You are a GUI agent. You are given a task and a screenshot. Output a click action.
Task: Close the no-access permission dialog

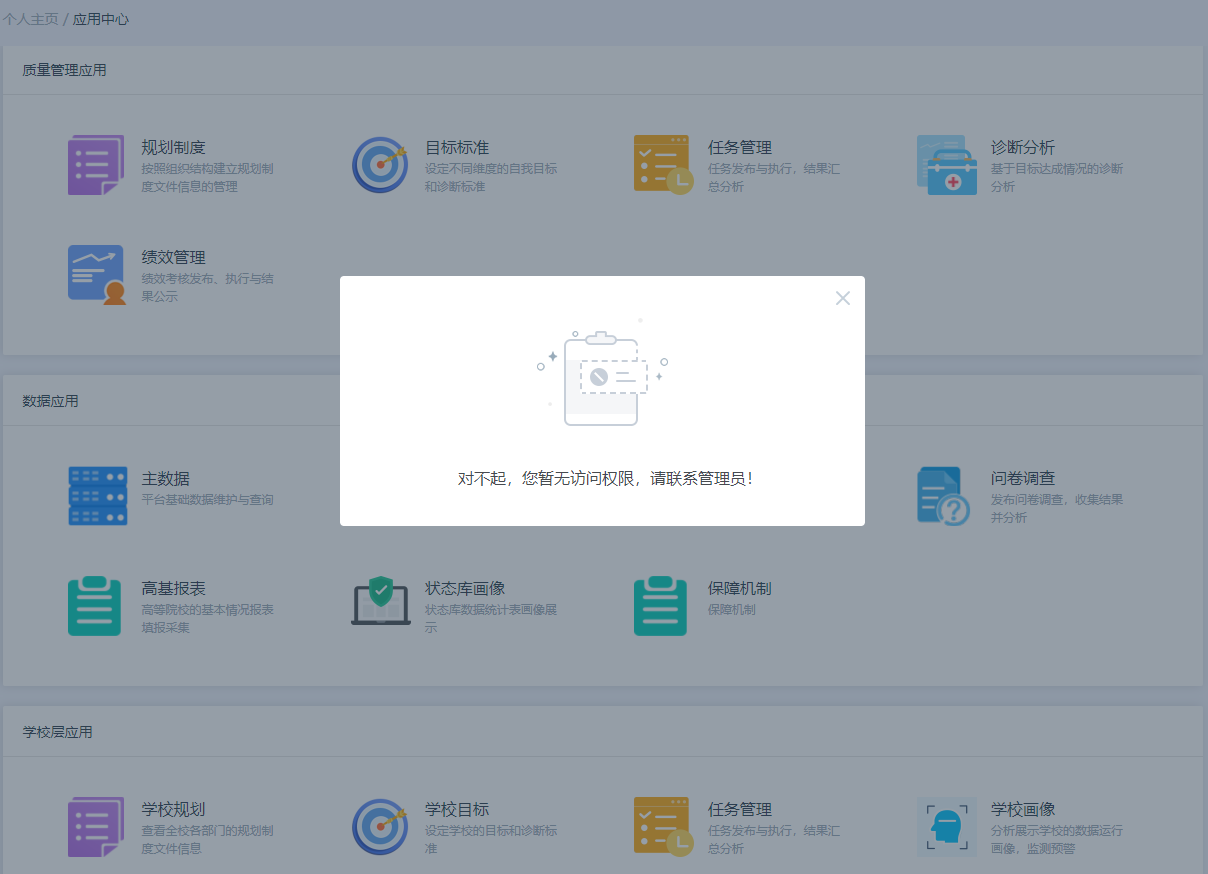click(842, 298)
